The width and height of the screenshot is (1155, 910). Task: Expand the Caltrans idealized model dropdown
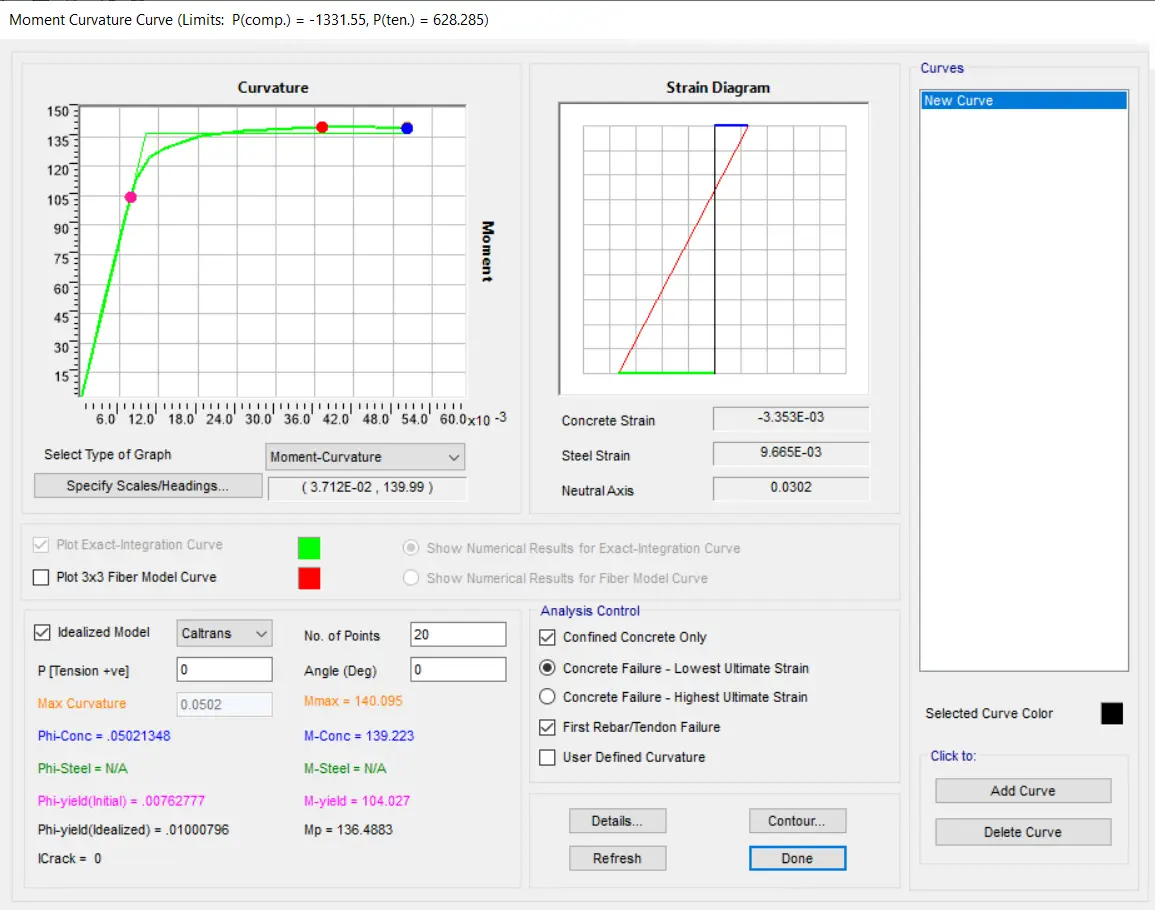pyautogui.click(x=224, y=634)
